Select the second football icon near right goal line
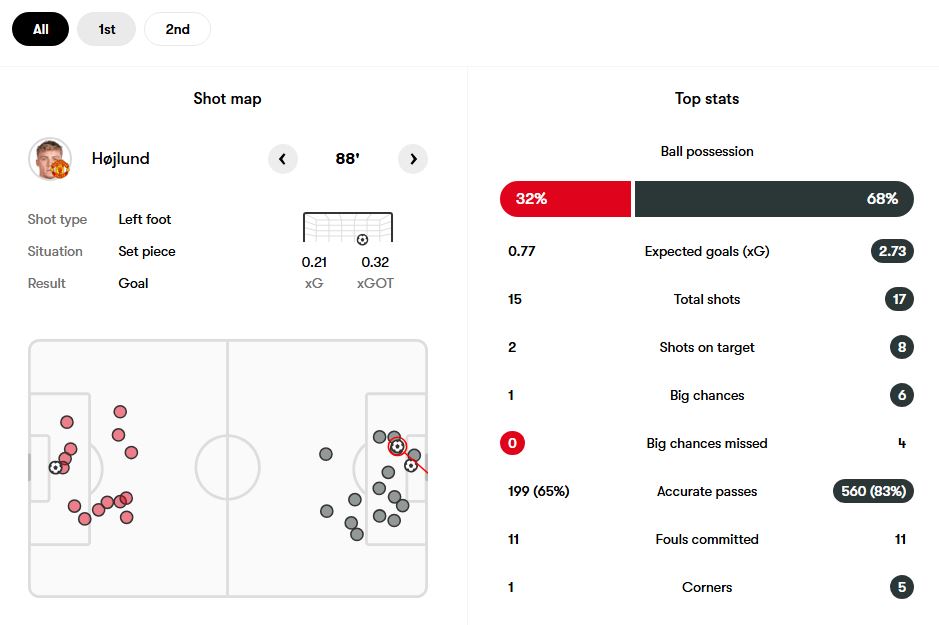The width and height of the screenshot is (939, 625). (x=410, y=465)
